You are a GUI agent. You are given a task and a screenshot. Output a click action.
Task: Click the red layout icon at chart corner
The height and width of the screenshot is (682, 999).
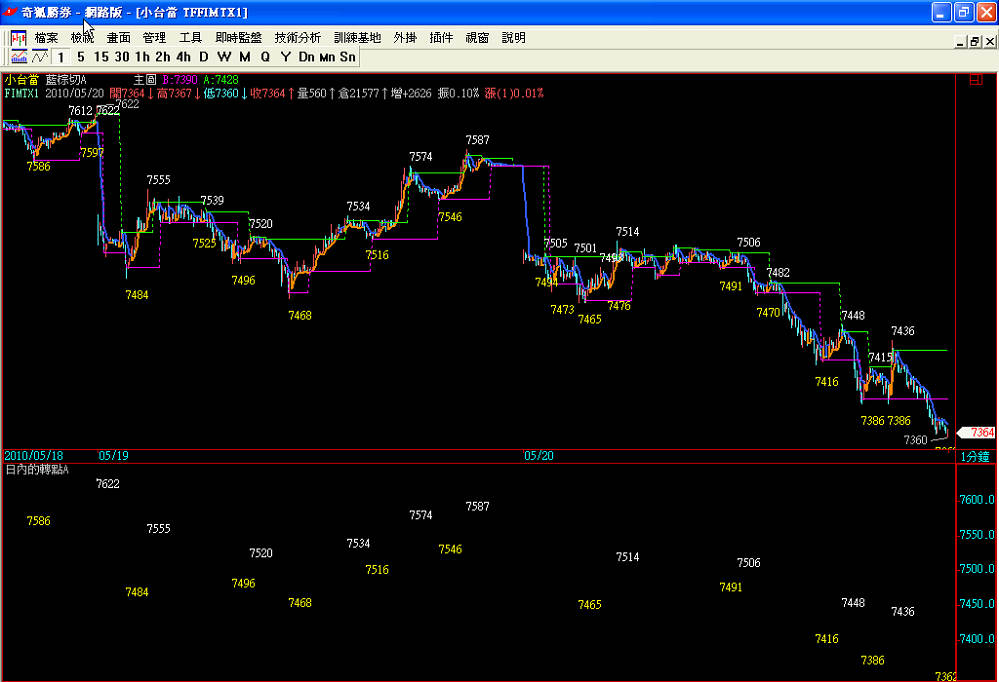[975, 80]
